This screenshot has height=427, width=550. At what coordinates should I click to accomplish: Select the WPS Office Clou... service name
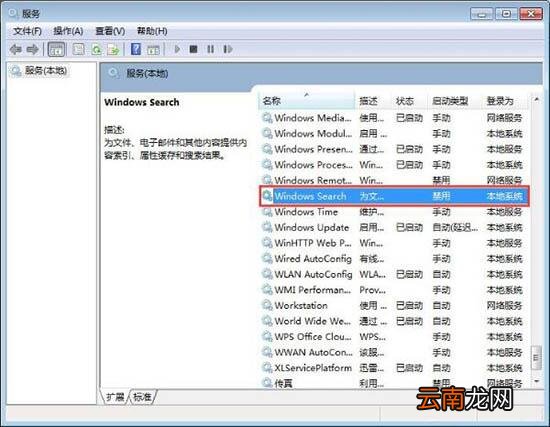click(x=313, y=336)
